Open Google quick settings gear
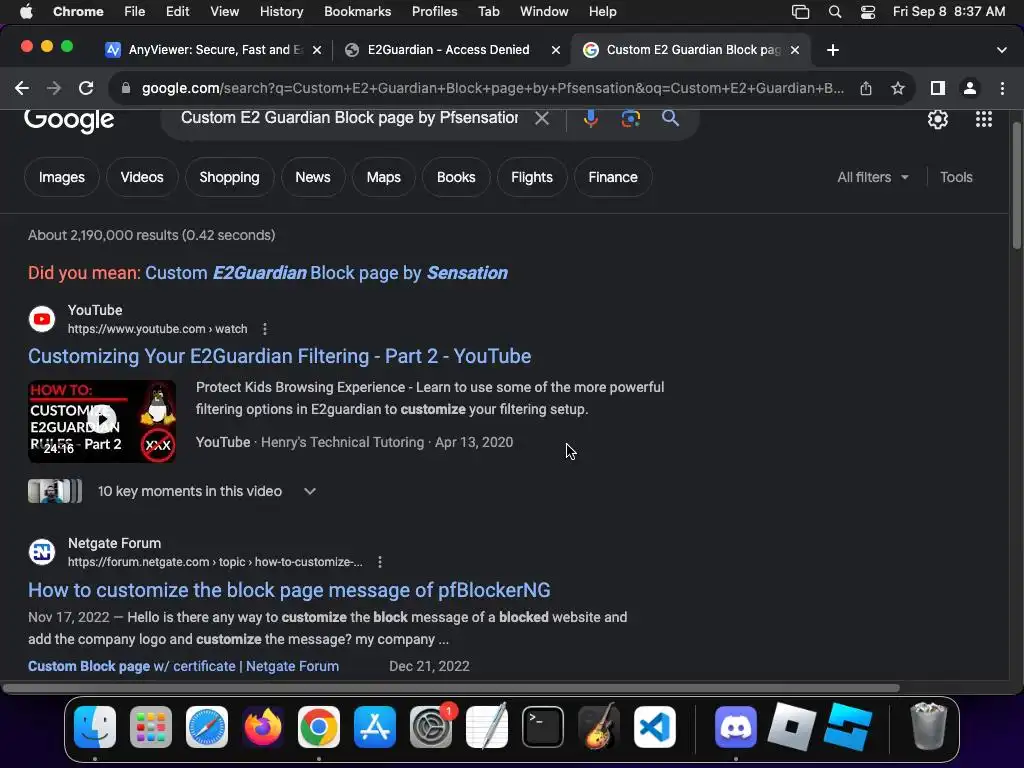Screen dimensions: 1024x768 click(x=938, y=119)
